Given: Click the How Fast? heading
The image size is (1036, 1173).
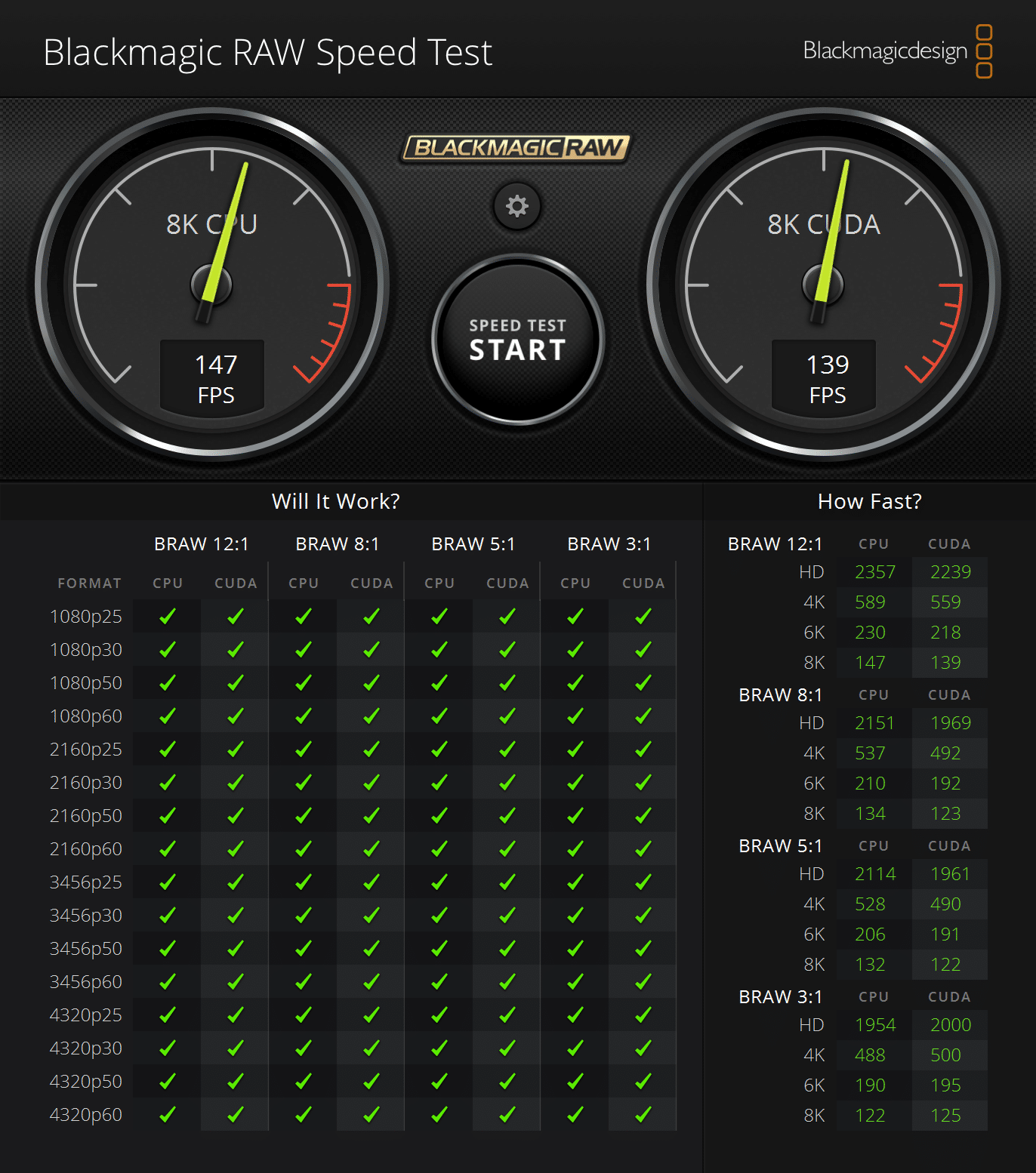Looking at the screenshot, I should point(870,501).
